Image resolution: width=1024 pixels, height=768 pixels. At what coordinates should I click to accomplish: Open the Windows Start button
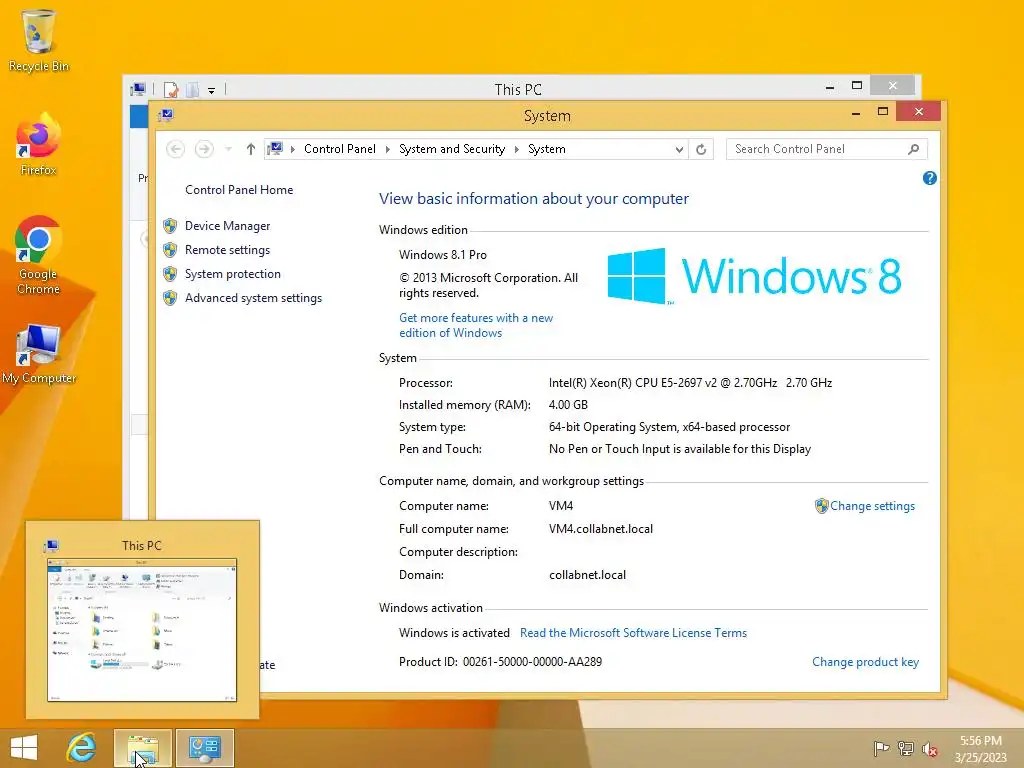[x=24, y=748]
